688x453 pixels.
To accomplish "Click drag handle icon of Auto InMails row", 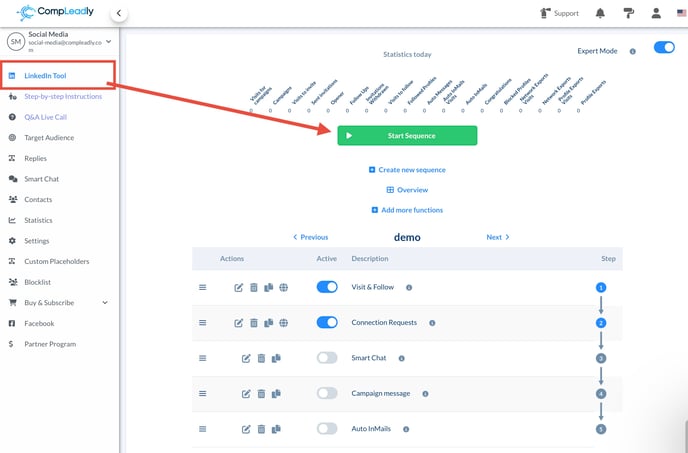I will pyautogui.click(x=202, y=429).
